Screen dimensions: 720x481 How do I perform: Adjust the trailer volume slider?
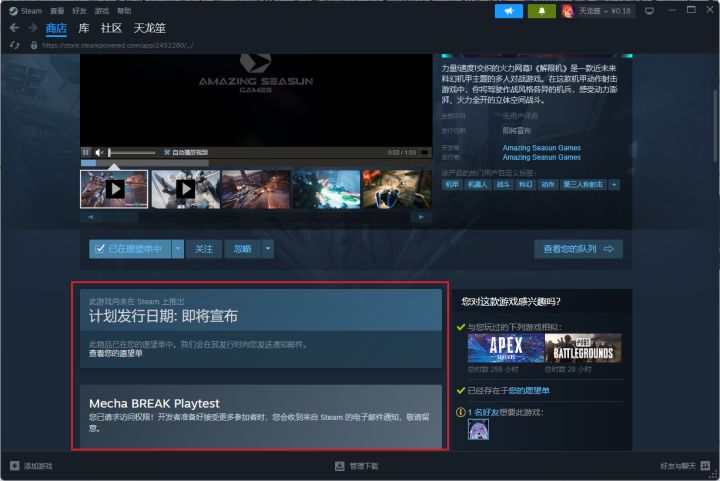[x=132, y=152]
